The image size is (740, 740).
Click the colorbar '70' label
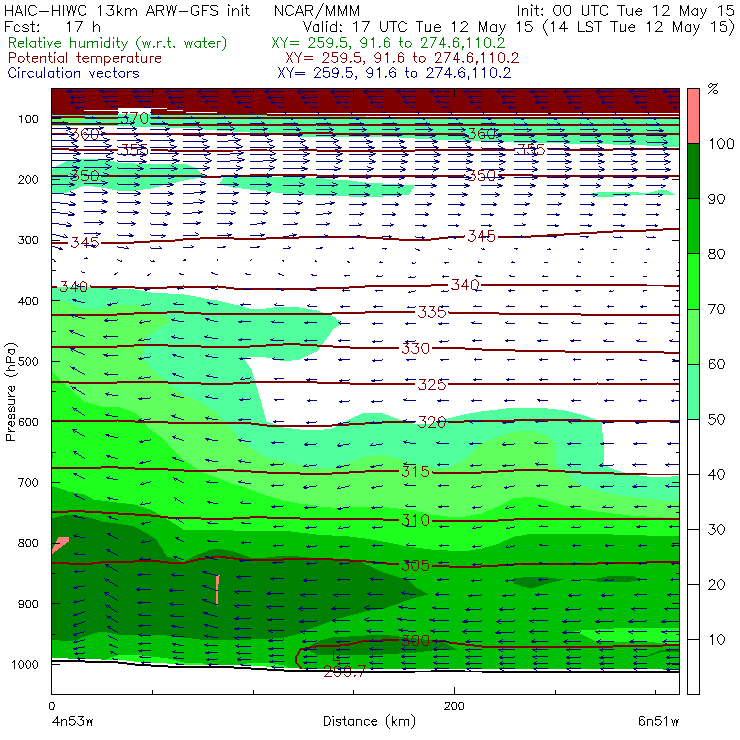click(716, 309)
